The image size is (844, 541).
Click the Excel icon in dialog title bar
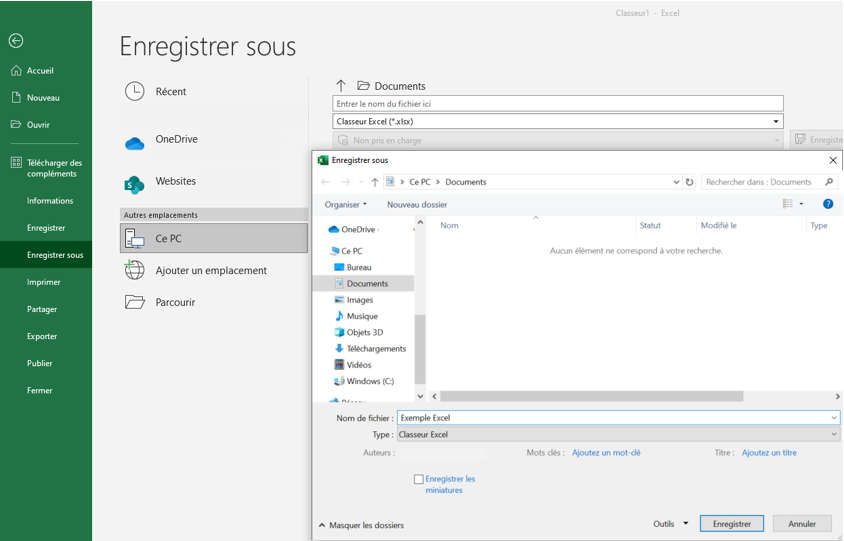(323, 160)
